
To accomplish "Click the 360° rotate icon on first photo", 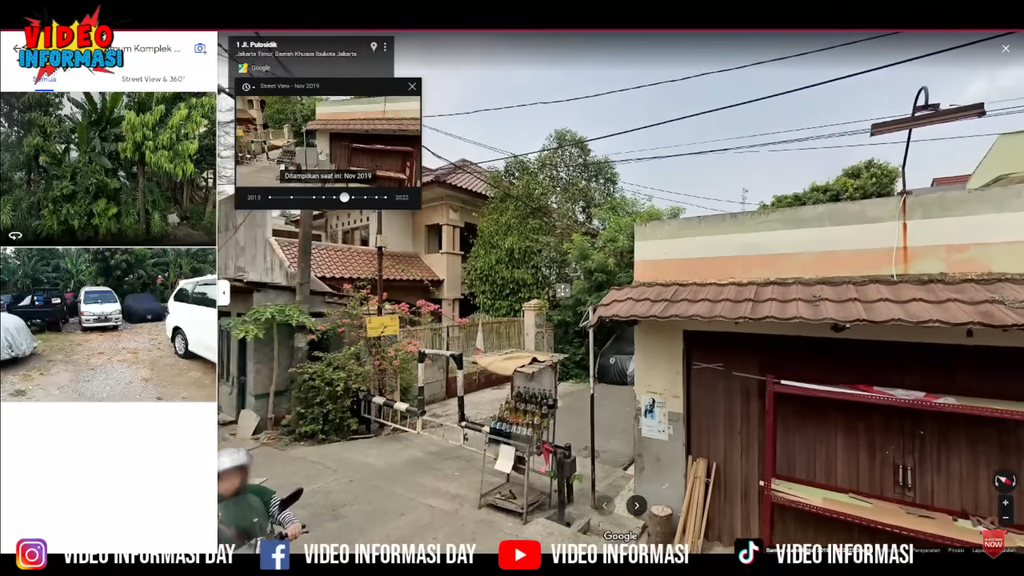I will [15, 235].
